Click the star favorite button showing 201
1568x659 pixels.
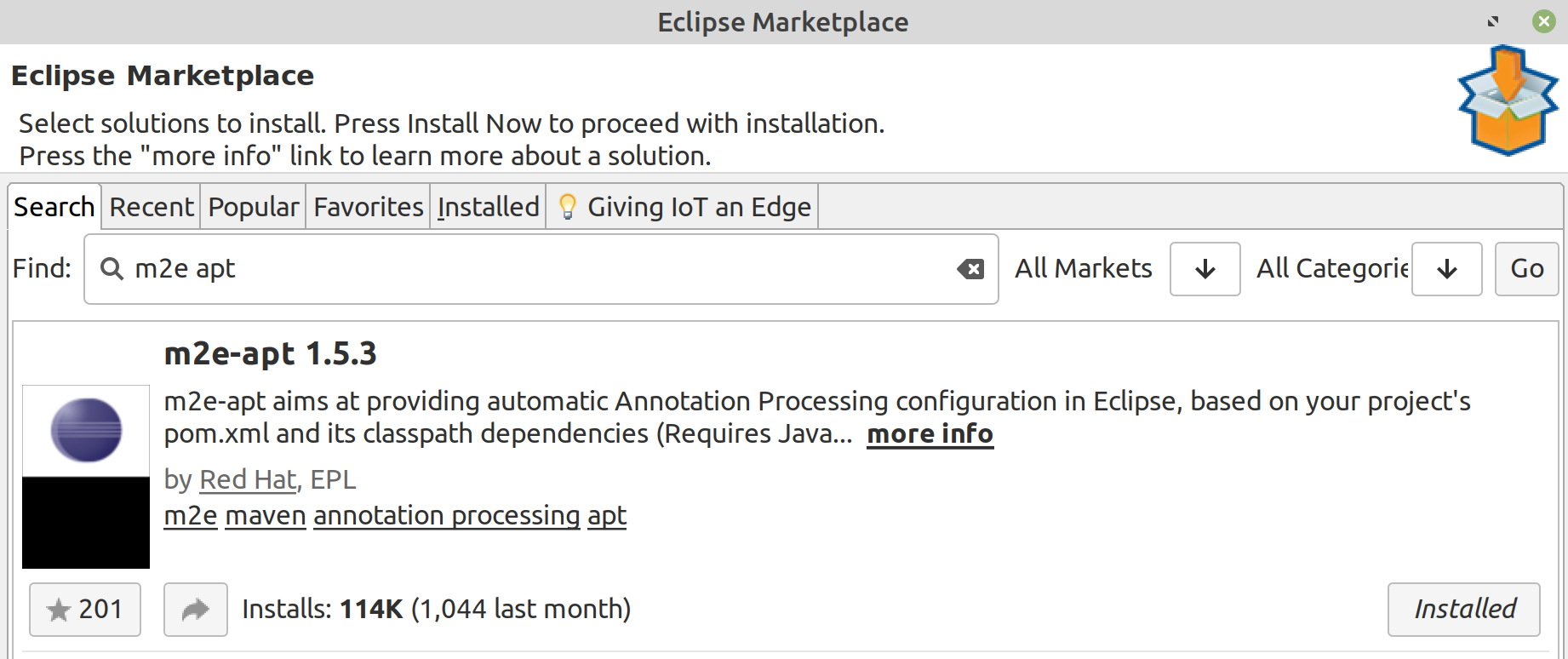pos(85,610)
